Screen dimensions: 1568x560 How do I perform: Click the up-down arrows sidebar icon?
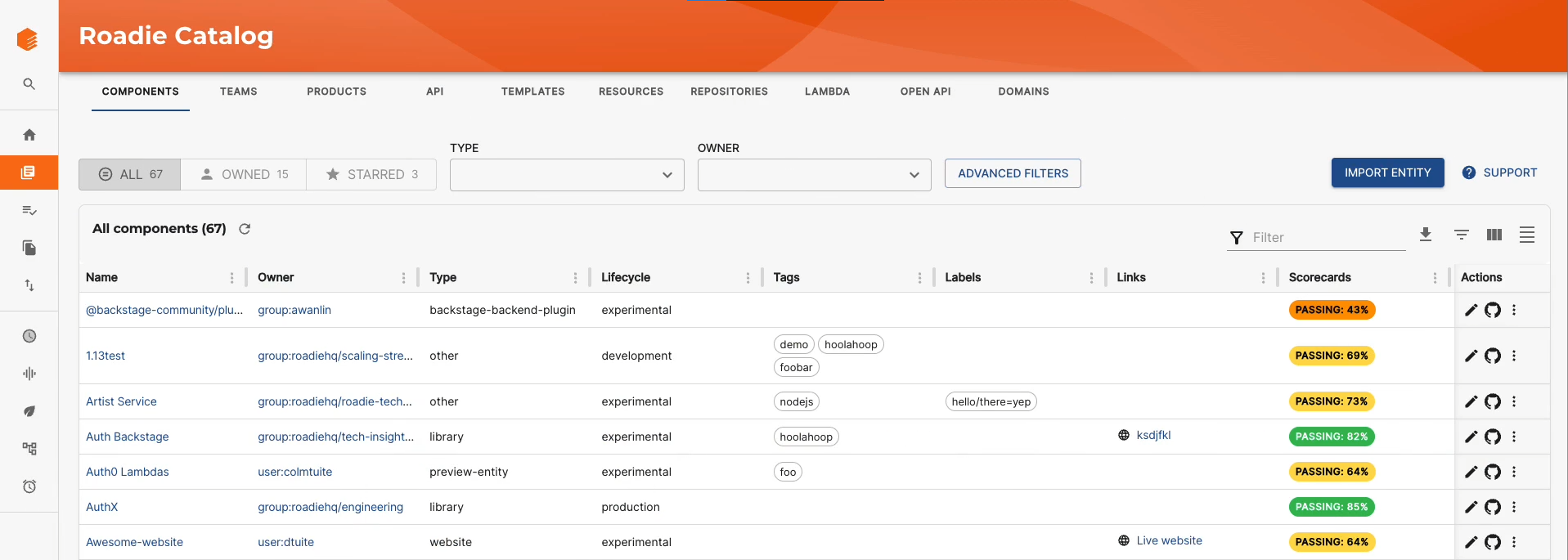[x=29, y=285]
